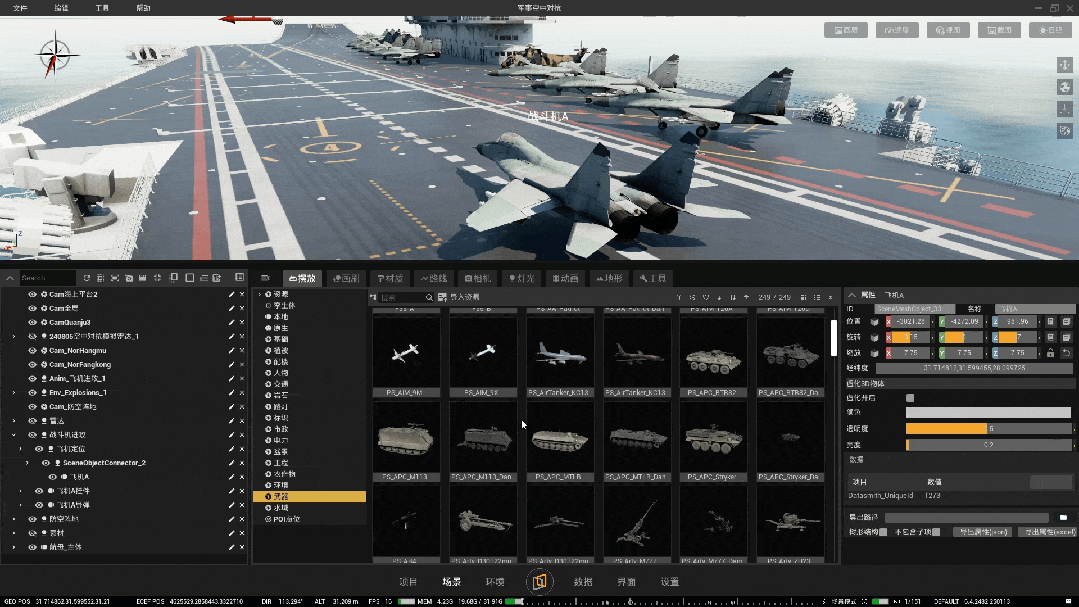Click the import assets icon next to search
This screenshot has width=1079, height=607.
(441, 298)
